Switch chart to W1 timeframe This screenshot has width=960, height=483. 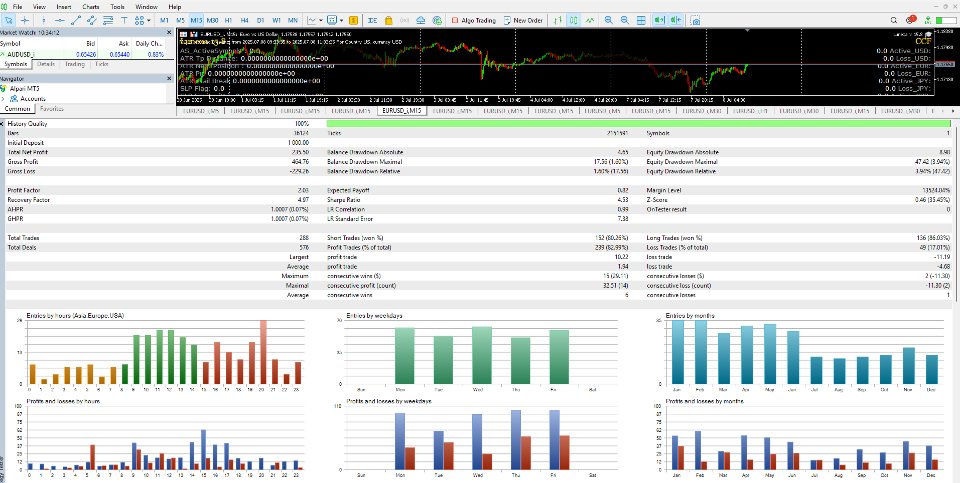click(x=277, y=20)
